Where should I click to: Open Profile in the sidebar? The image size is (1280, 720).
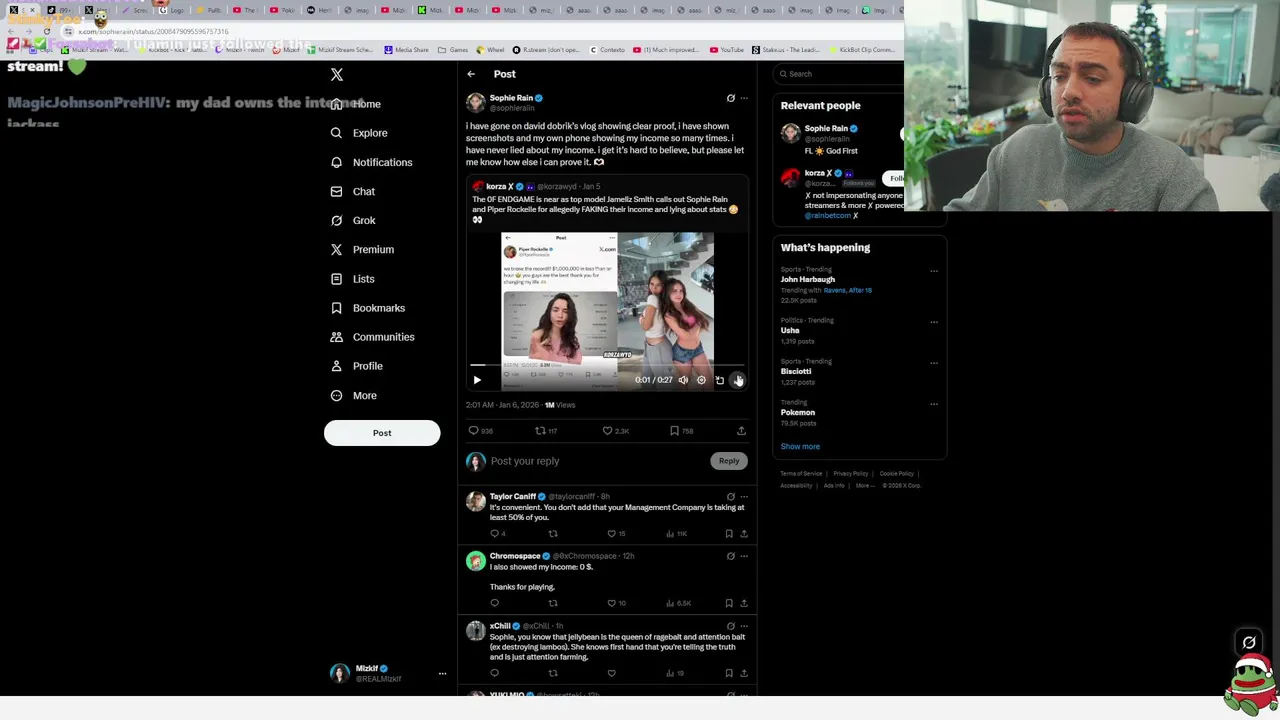(356, 366)
